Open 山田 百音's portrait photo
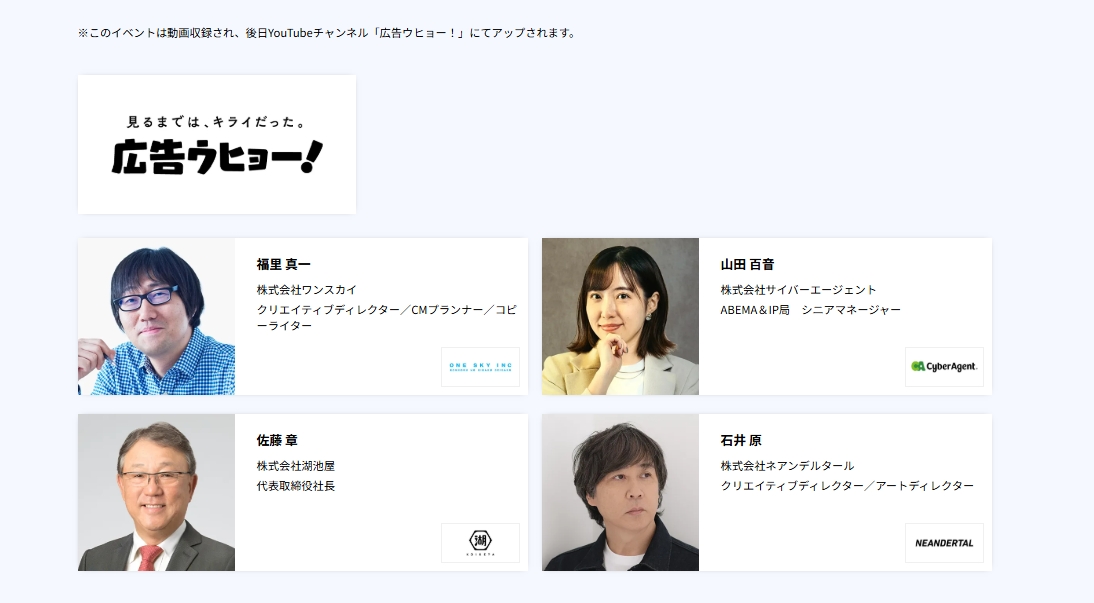The width and height of the screenshot is (1094, 603). (620, 316)
